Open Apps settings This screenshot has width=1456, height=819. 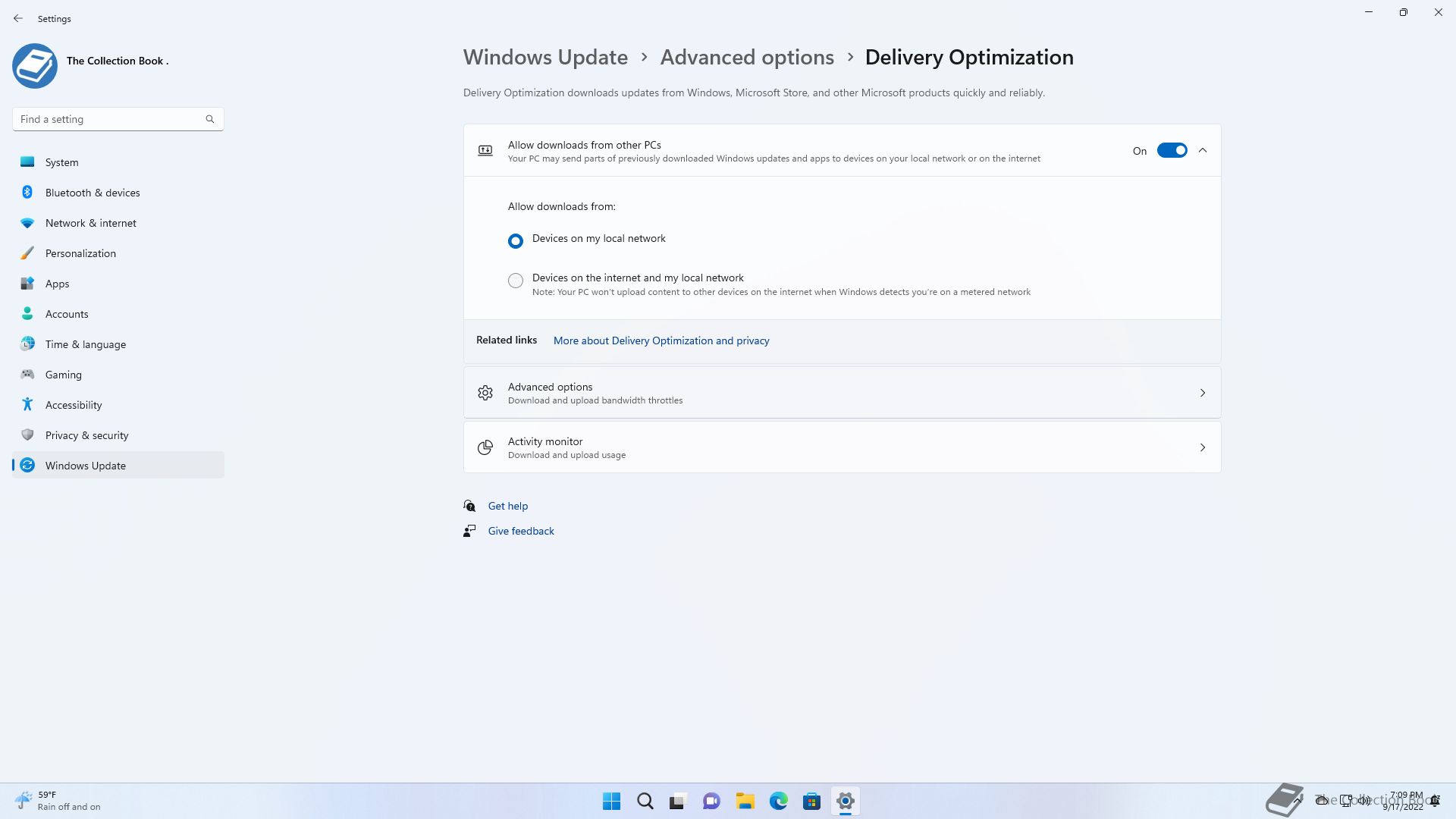tap(118, 284)
